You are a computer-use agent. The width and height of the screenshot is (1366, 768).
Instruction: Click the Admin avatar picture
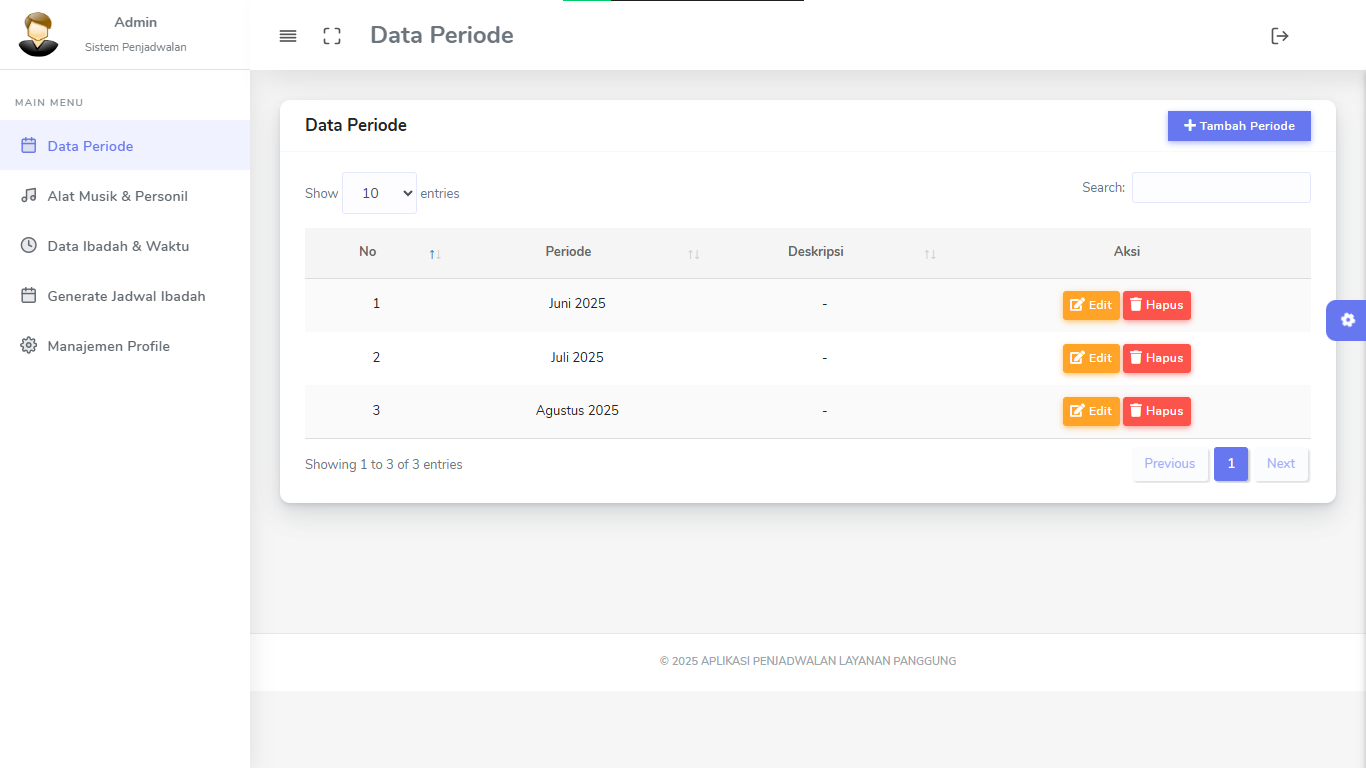[x=39, y=34]
